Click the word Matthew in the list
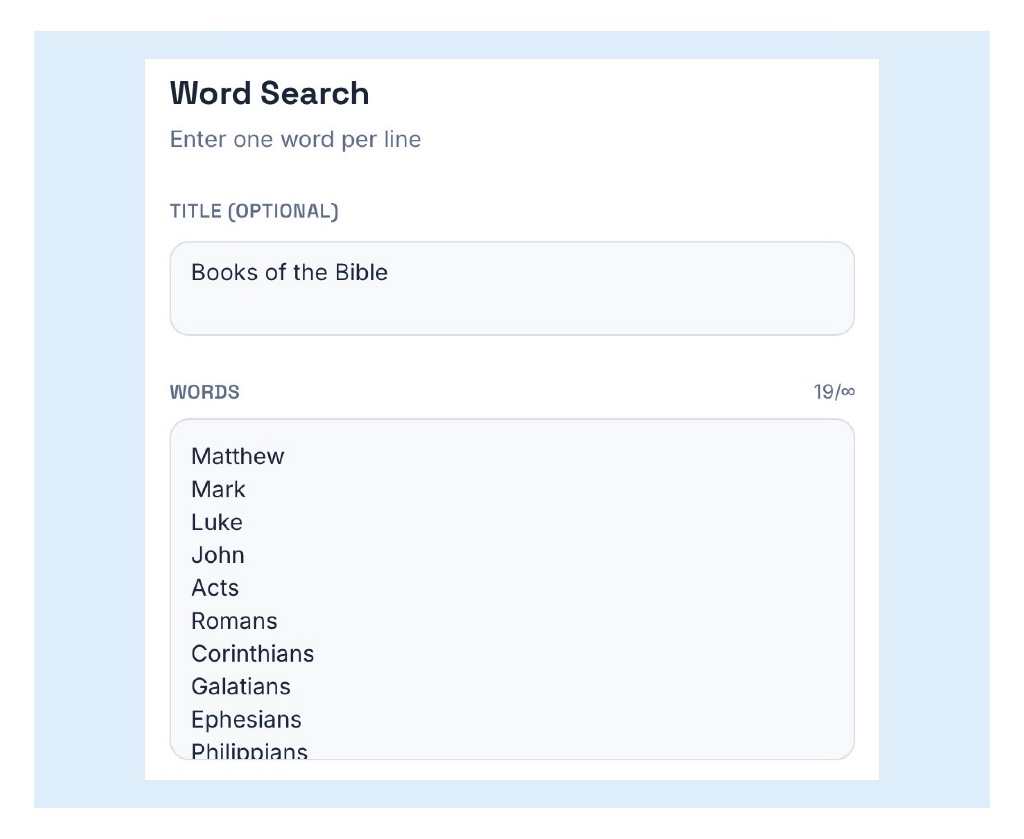This screenshot has height=839, width=1024. [238, 456]
